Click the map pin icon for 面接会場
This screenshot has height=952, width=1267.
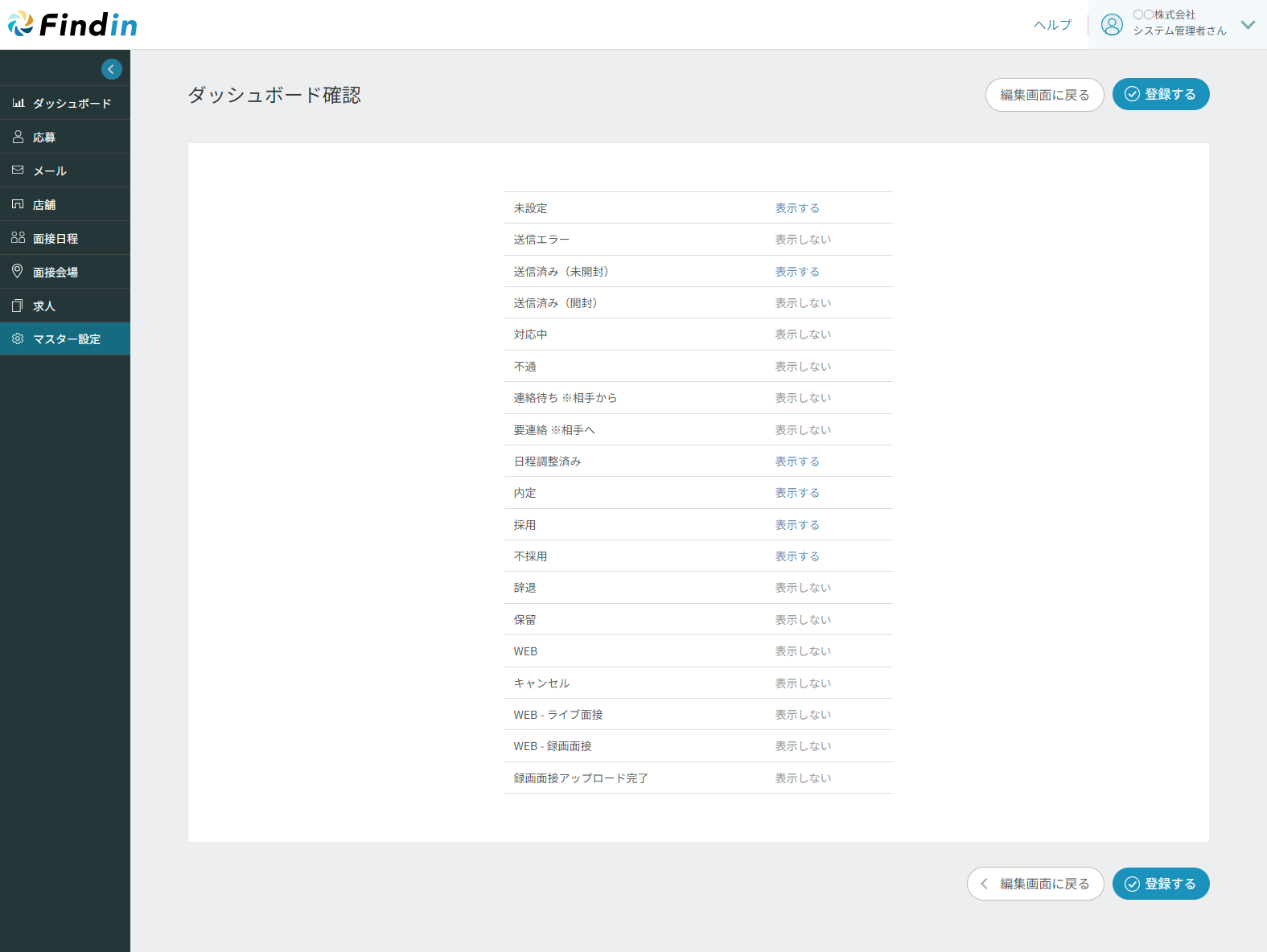pos(18,272)
